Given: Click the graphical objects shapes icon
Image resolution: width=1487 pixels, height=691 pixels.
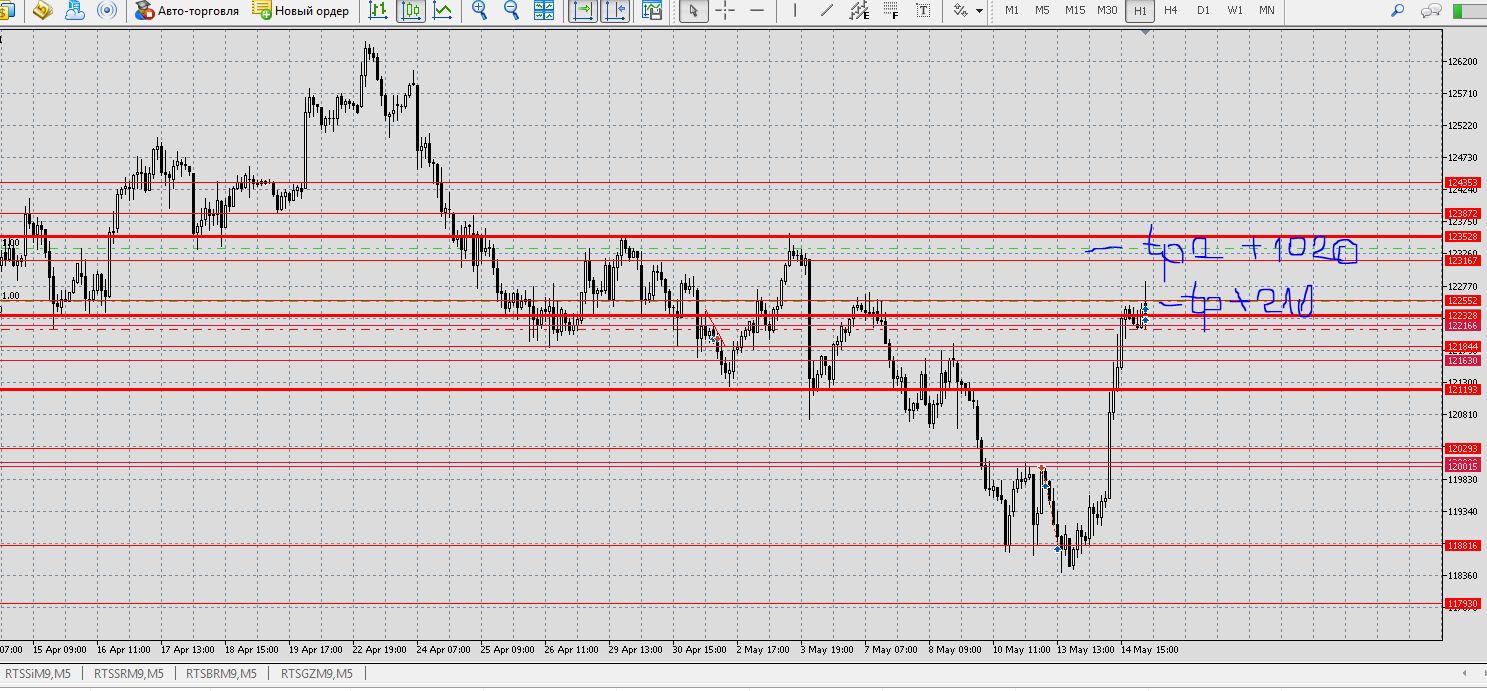Looking at the screenshot, I should tap(960, 11).
